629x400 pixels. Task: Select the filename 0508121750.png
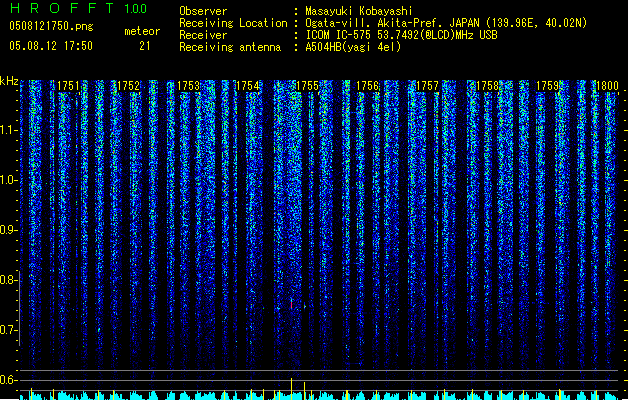click(x=51, y=26)
